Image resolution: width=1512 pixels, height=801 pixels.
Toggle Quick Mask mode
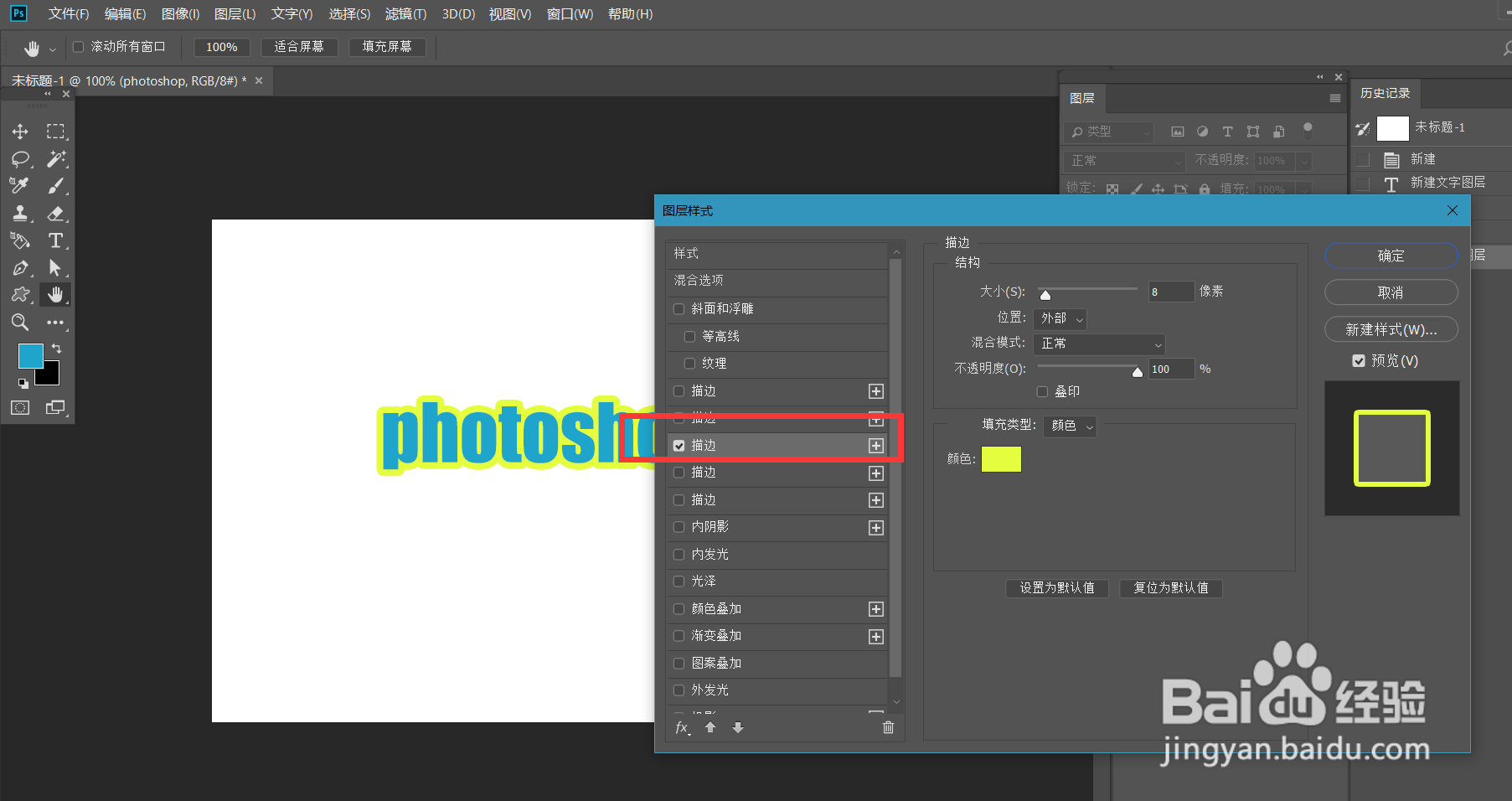tap(20, 407)
